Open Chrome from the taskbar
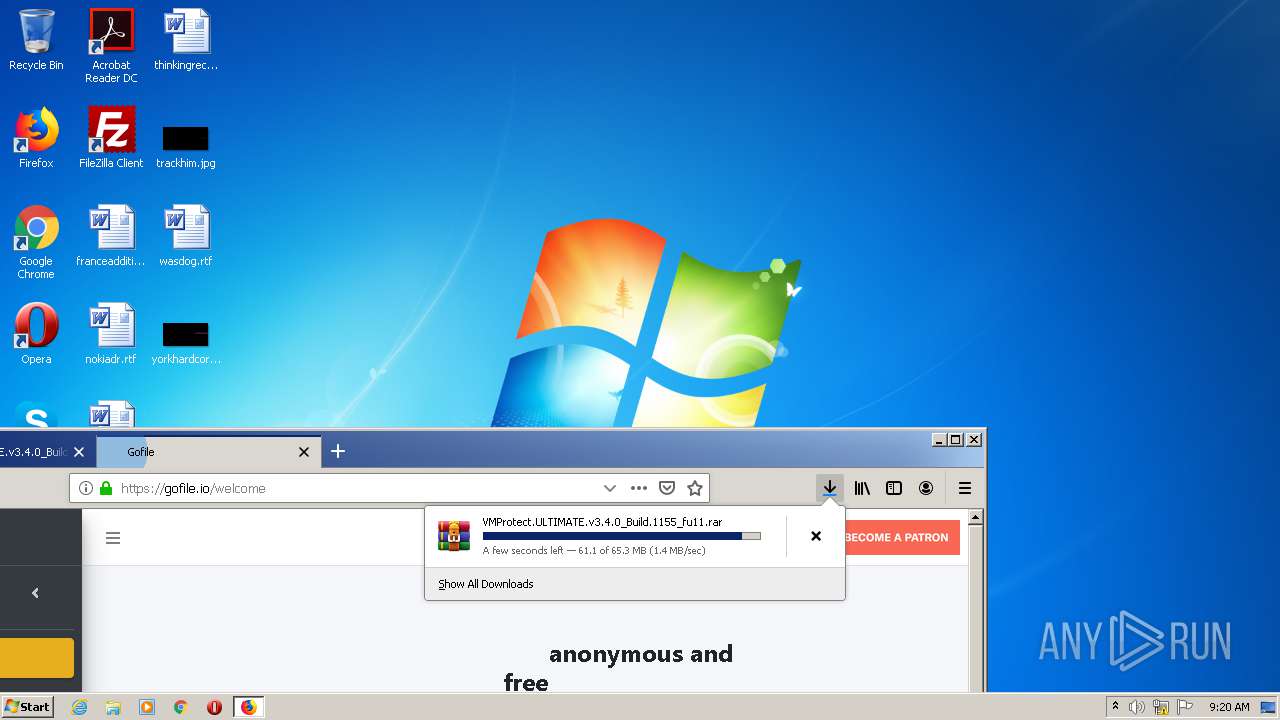 [181, 707]
